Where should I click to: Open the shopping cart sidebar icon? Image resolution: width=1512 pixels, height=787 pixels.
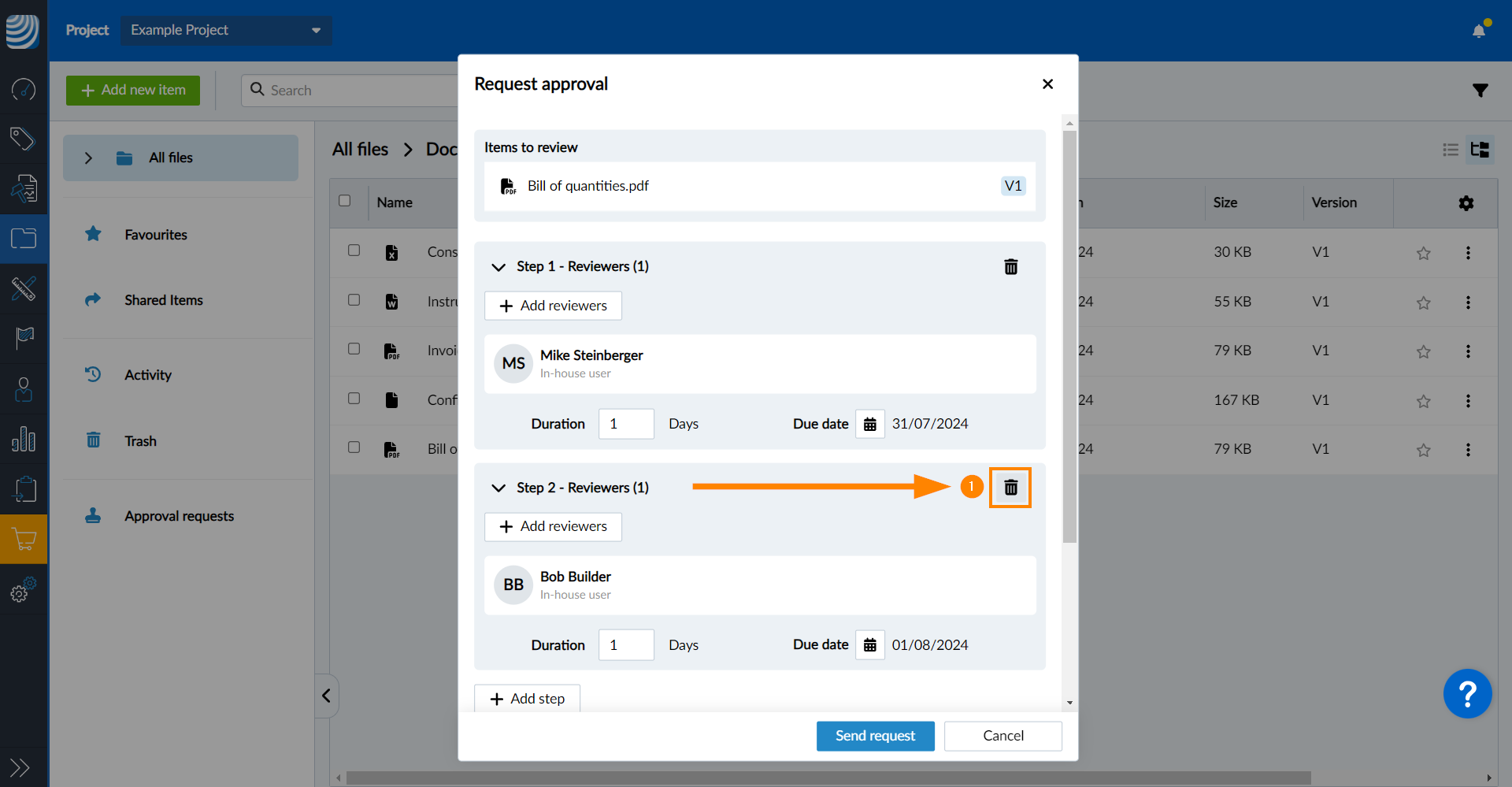coord(24,540)
